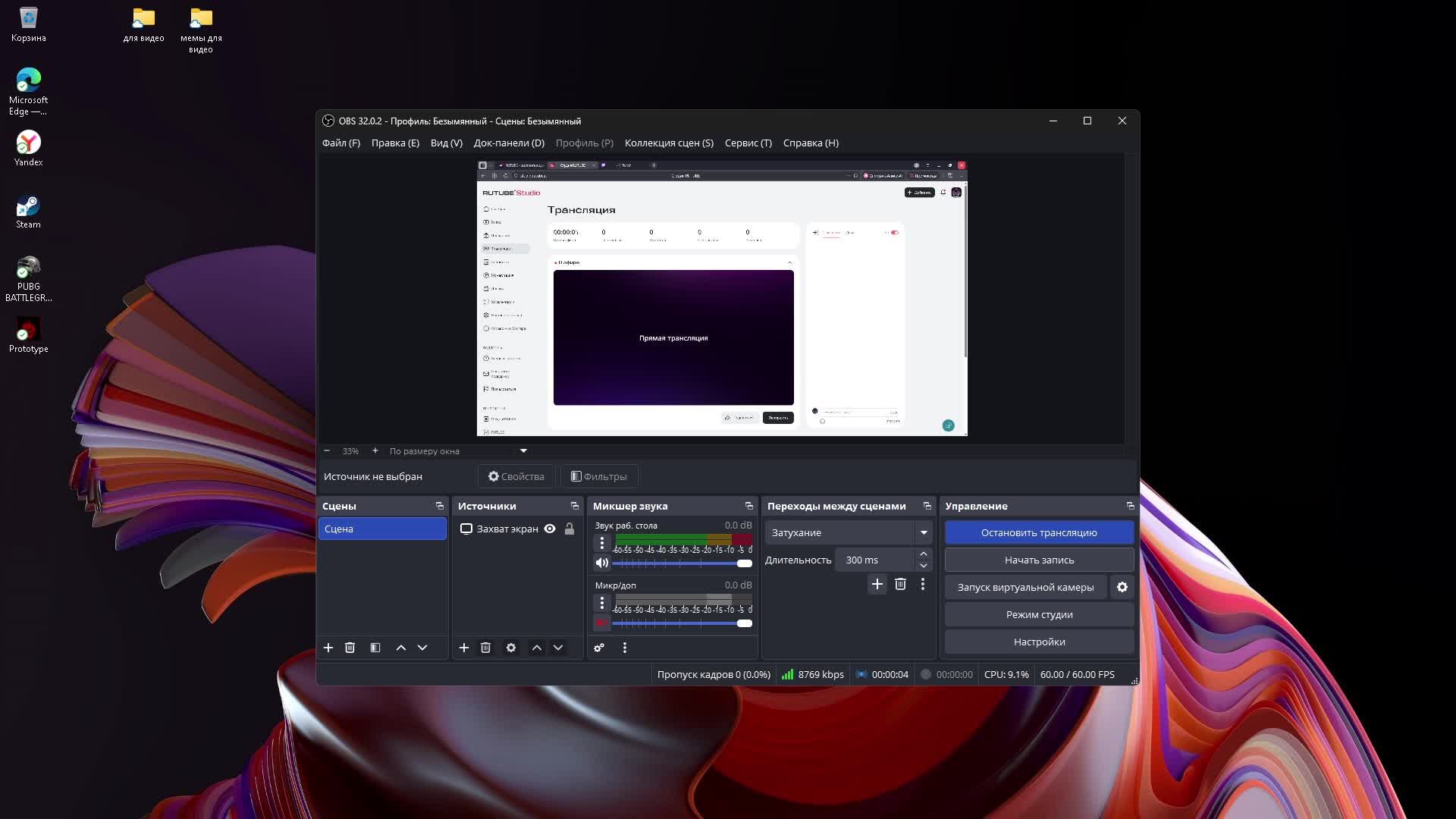Start recording with Начать запись
Screen dimensions: 1456x819
pyautogui.click(x=1039, y=560)
